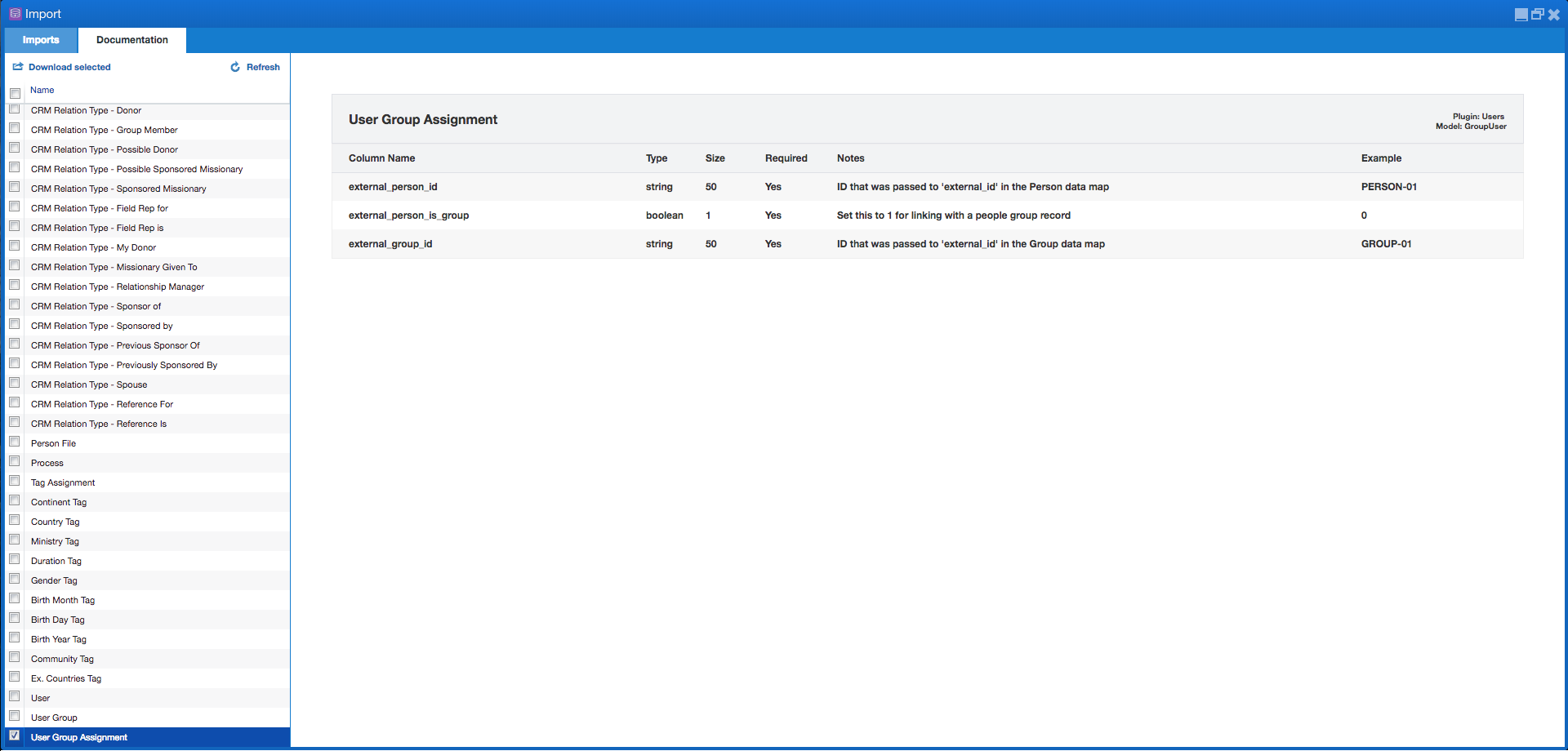Image resolution: width=1568 pixels, height=751 pixels.
Task: Select 'CRM Relation Type - Reference Is'
Action: (x=147, y=424)
